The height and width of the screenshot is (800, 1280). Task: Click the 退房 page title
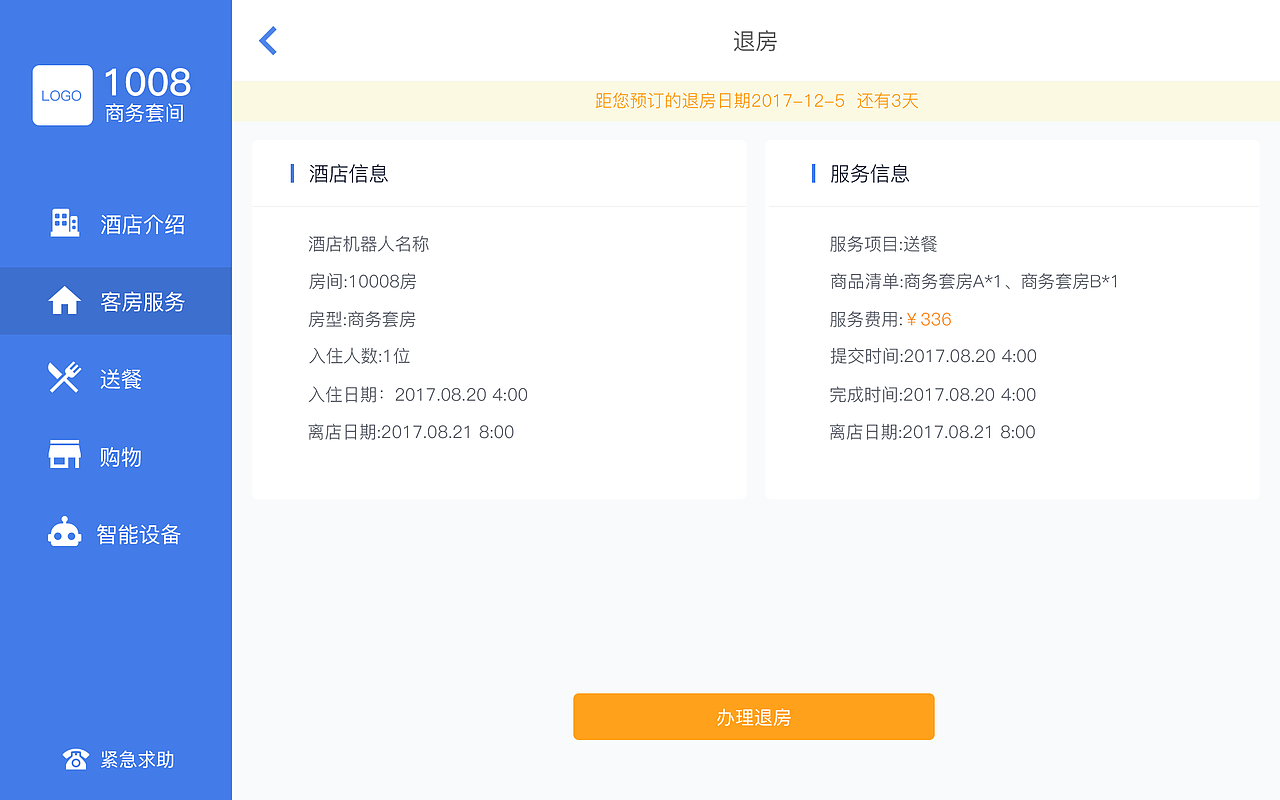click(x=755, y=41)
